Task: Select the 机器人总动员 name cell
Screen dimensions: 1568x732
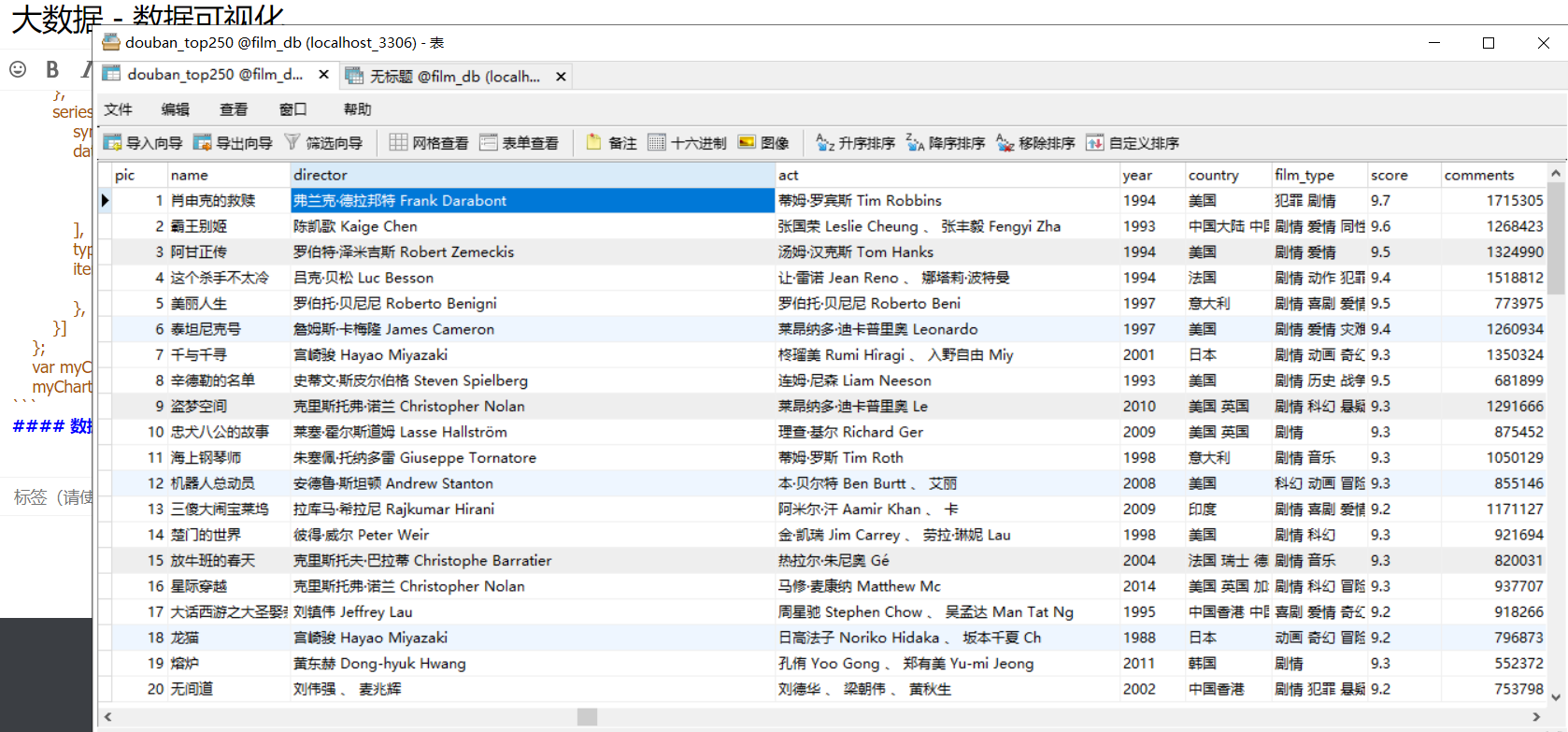Action: (229, 483)
